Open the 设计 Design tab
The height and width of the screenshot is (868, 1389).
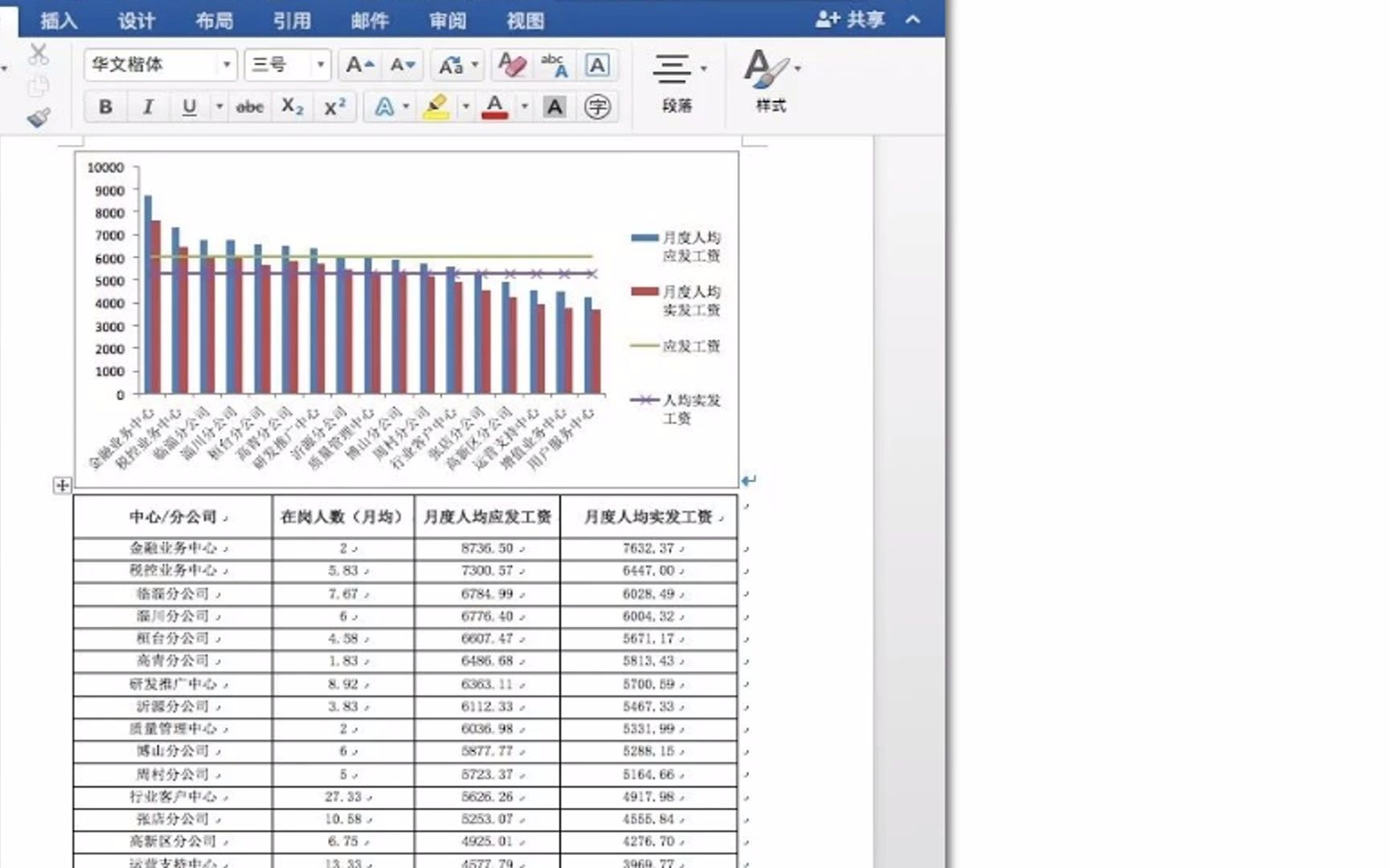tap(136, 21)
